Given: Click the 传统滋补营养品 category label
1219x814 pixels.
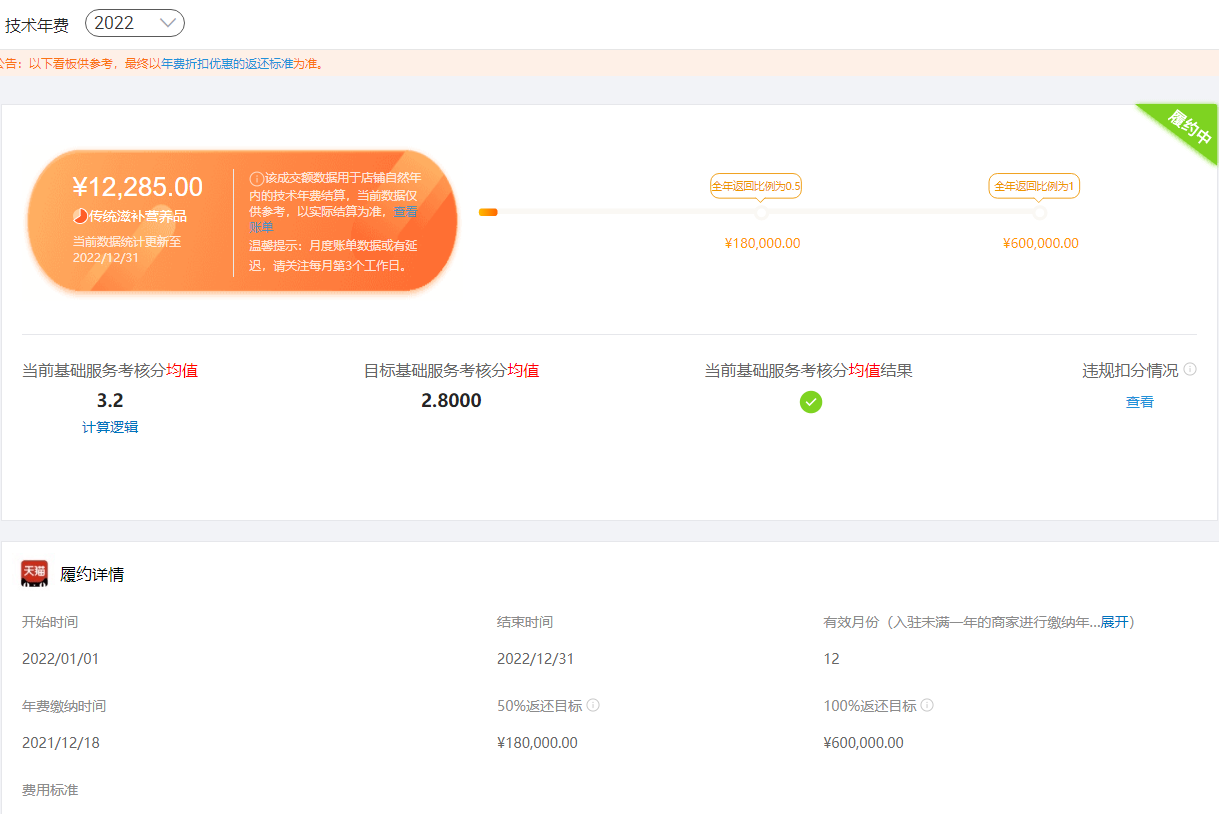Looking at the screenshot, I should click(x=138, y=216).
